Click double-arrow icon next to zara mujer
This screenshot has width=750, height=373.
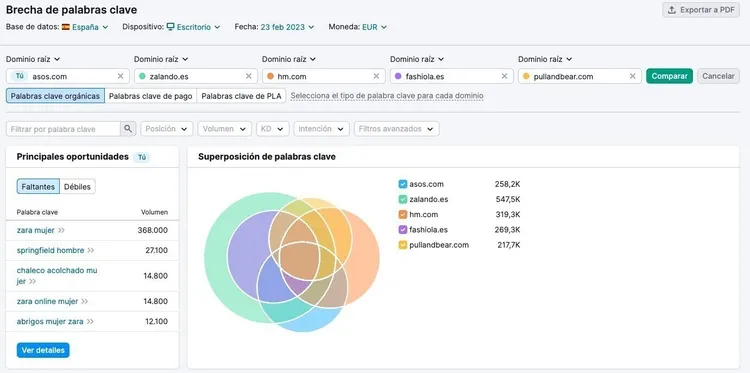tap(61, 230)
